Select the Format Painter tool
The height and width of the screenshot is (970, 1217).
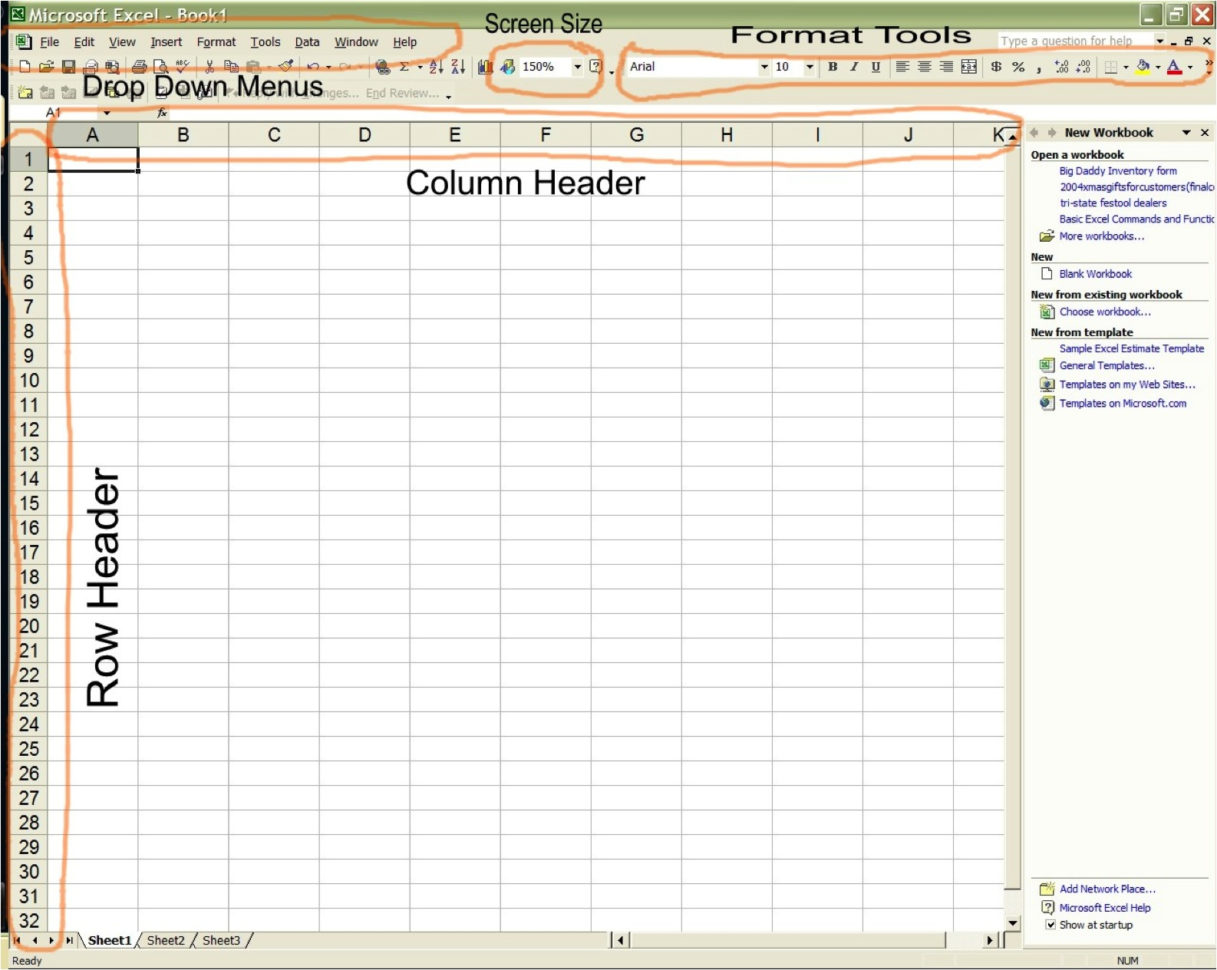tap(285, 67)
